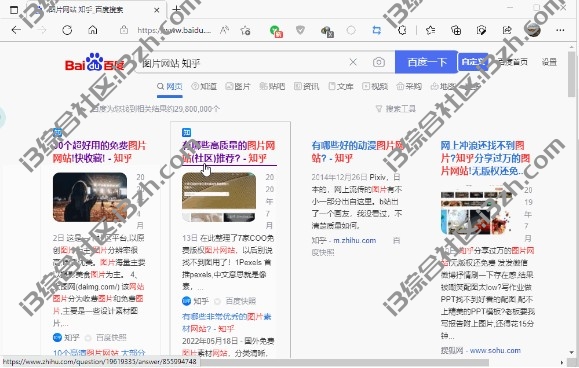Open Collections icon in toolbar
579x368 pixels.
pos(456,30)
